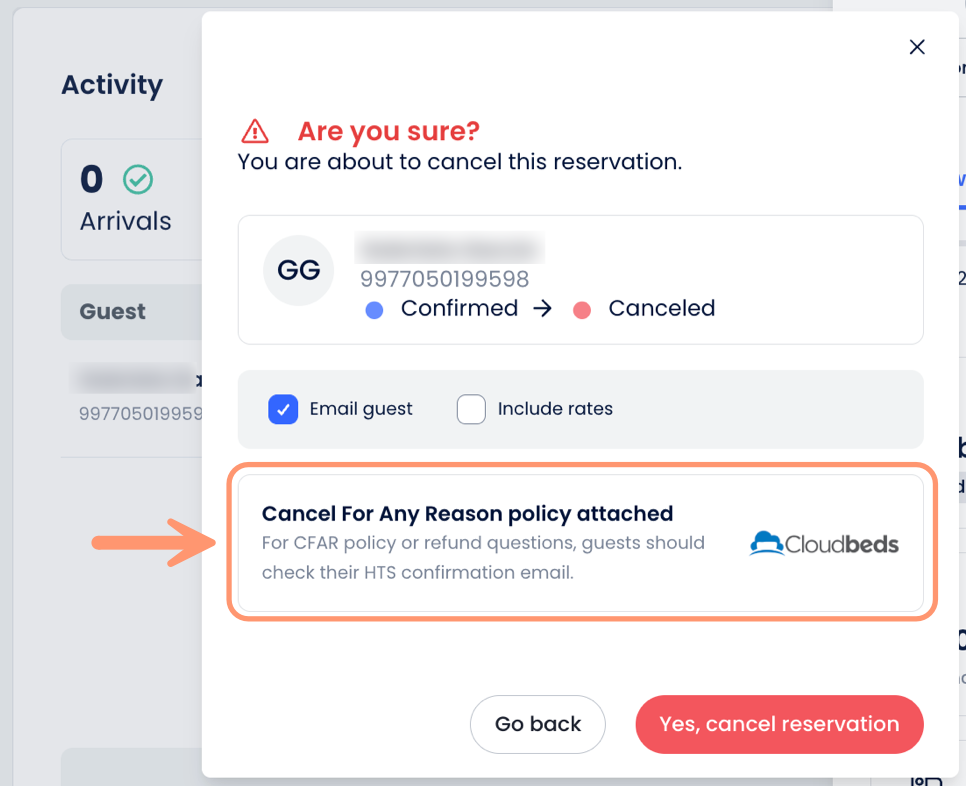Click the red Canceled status dot

pos(582,310)
